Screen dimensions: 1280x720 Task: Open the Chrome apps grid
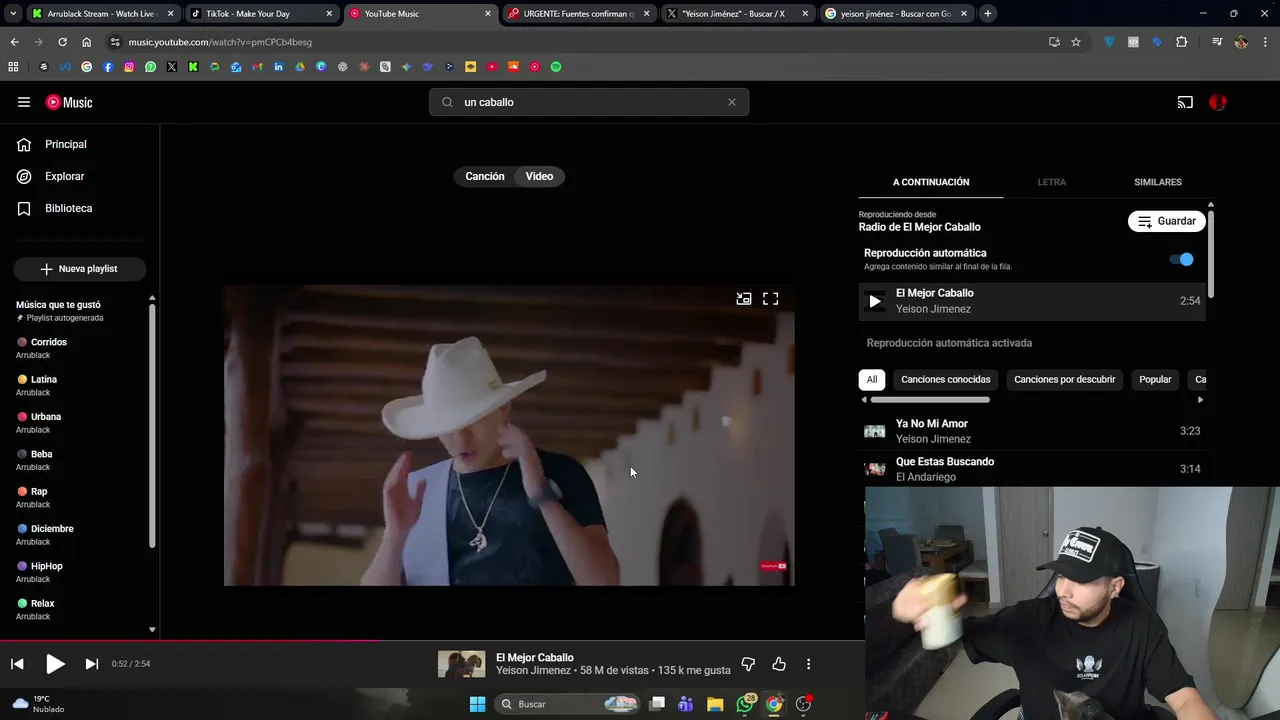click(13, 67)
